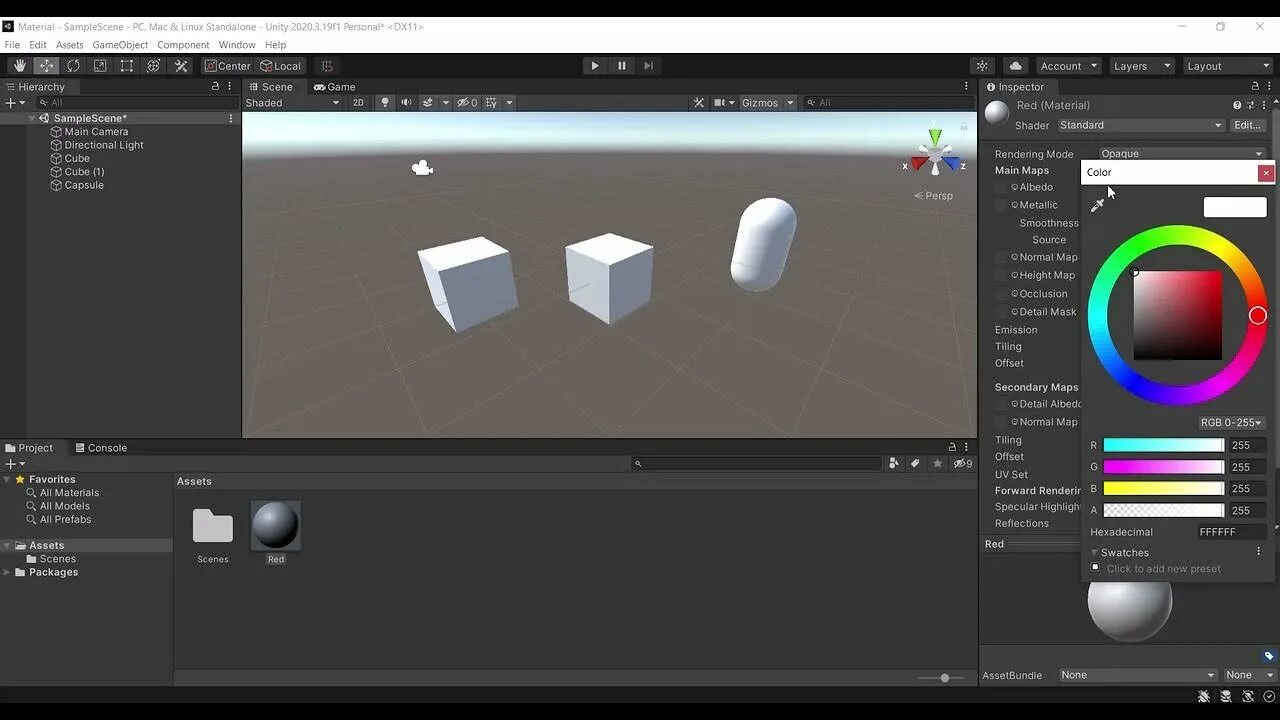
Task: Open RGB 0-255 mode dropdown
Action: point(1232,423)
